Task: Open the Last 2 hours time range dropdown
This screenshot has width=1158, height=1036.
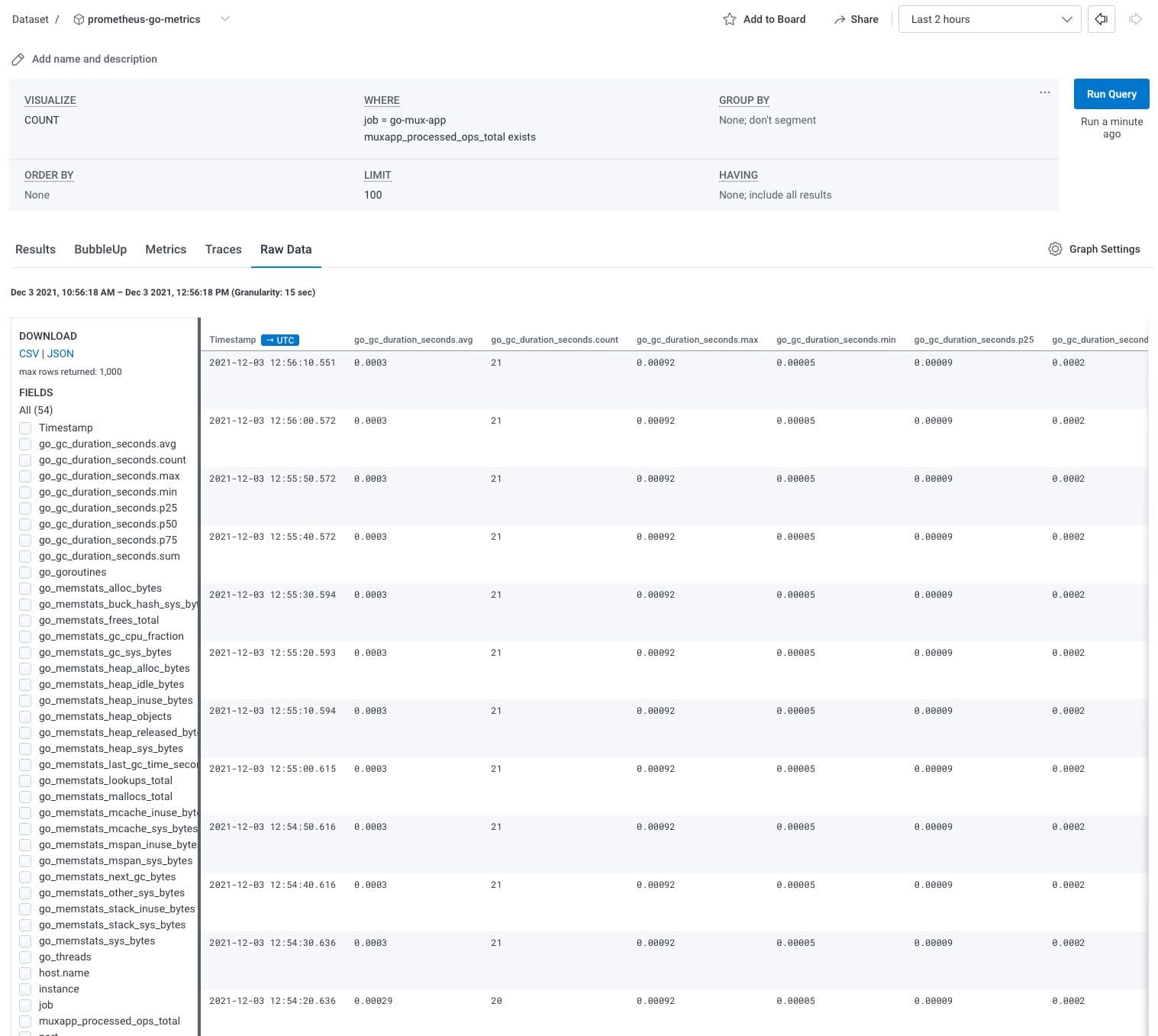Action: [989, 19]
